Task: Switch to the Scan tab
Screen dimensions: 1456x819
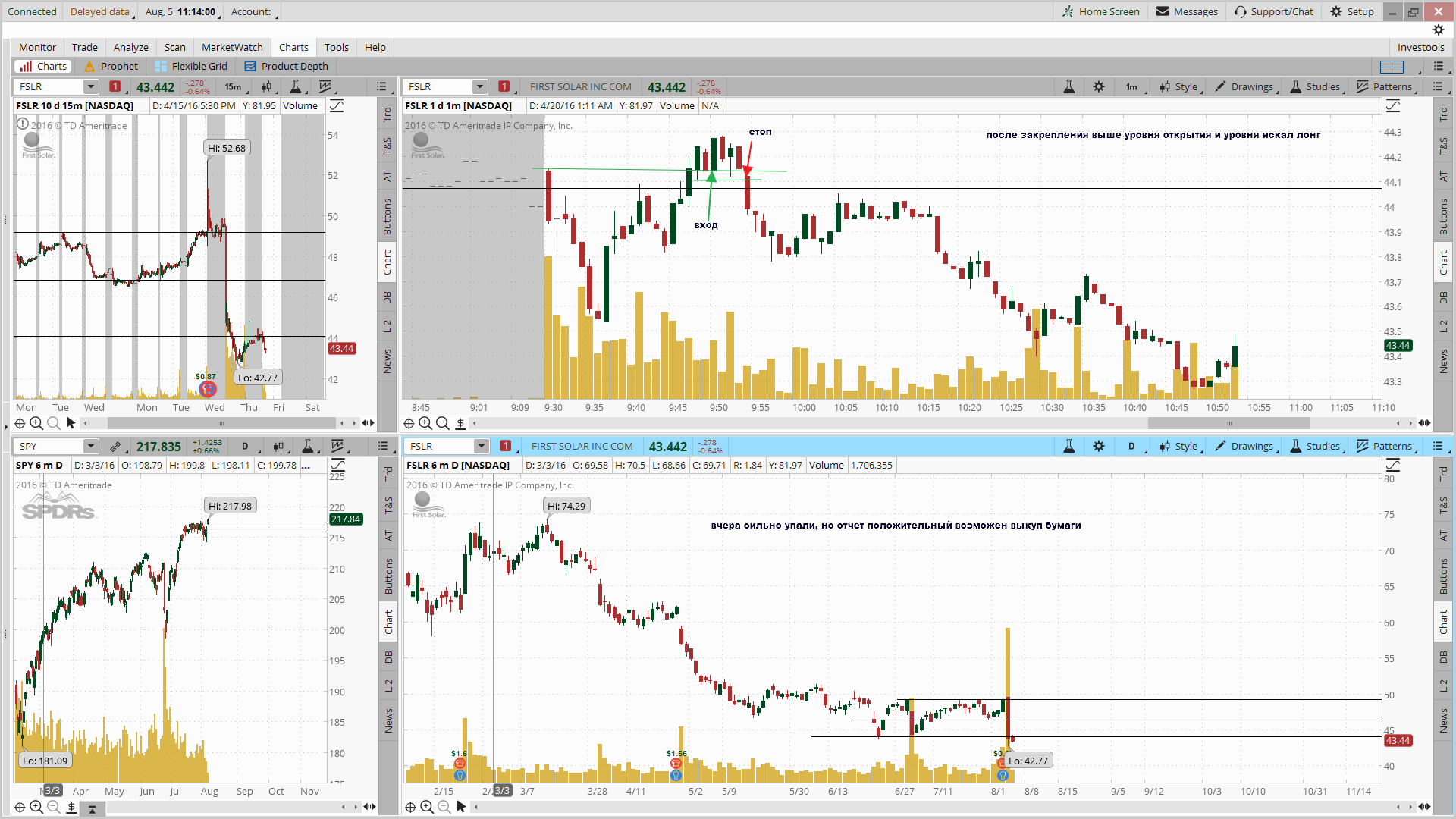Action: [x=175, y=47]
